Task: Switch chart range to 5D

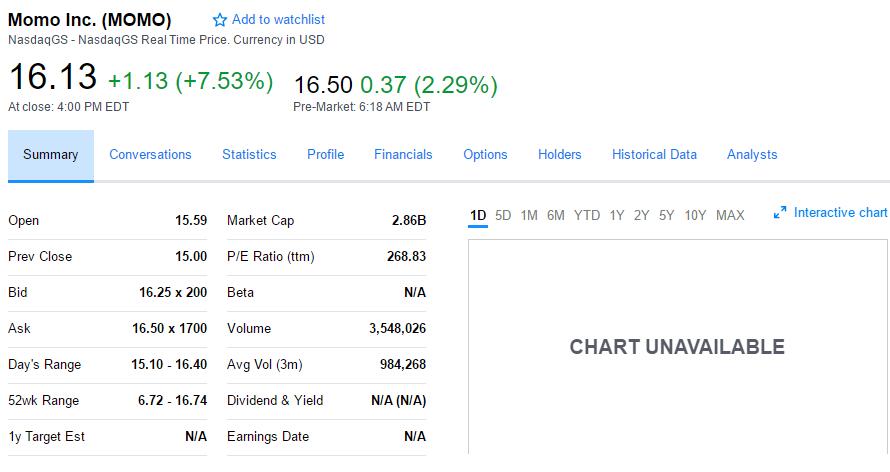Action: coord(503,215)
